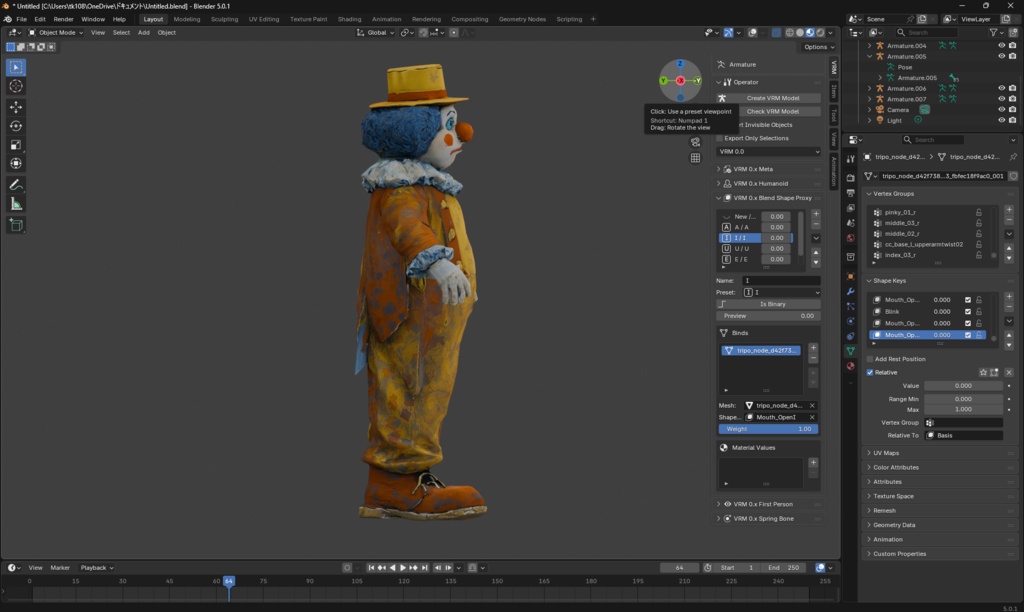Select the Measure tool

point(16,204)
